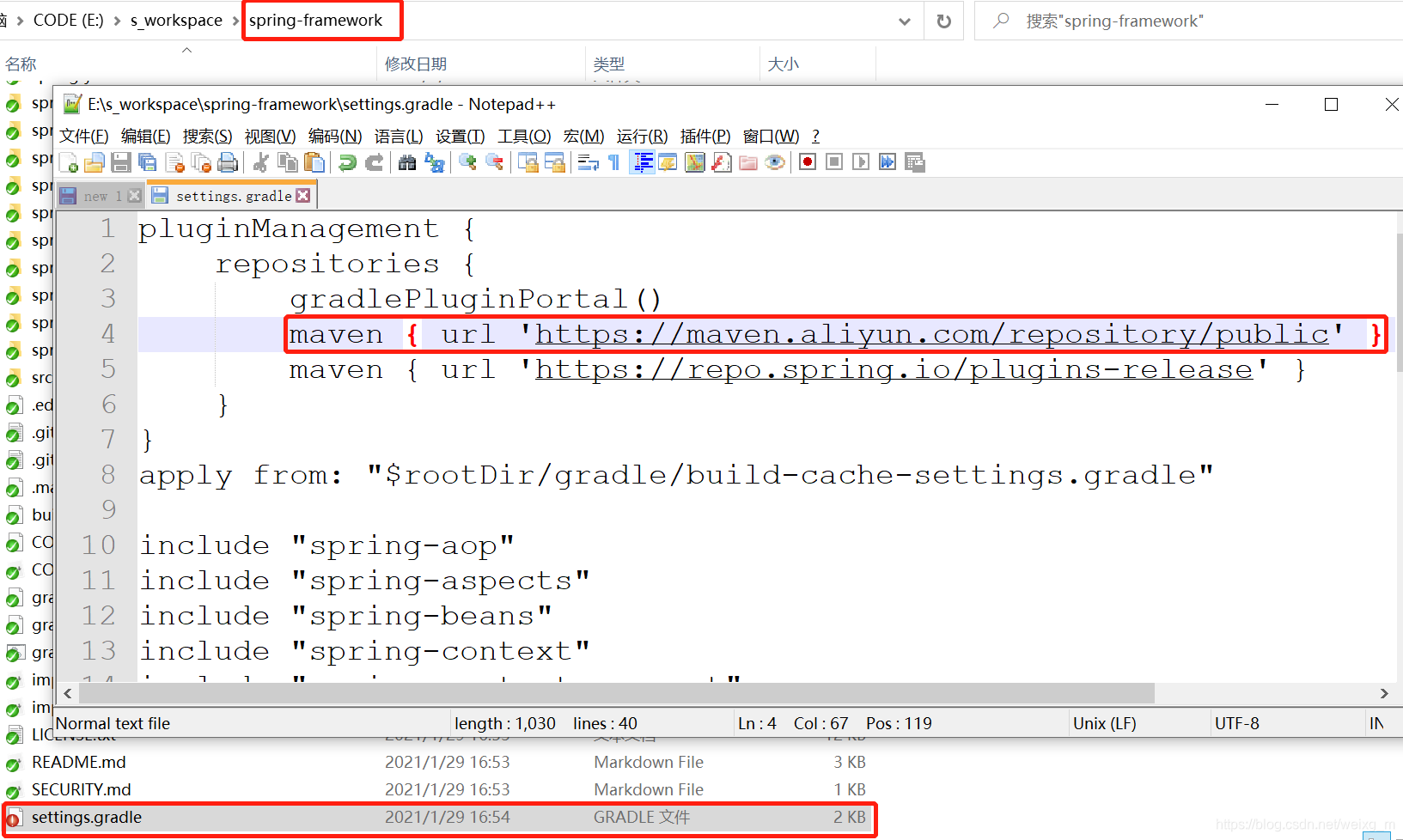This screenshot has height=840, width=1403.
Task: Stop macro recording square icon
Action: tap(834, 162)
